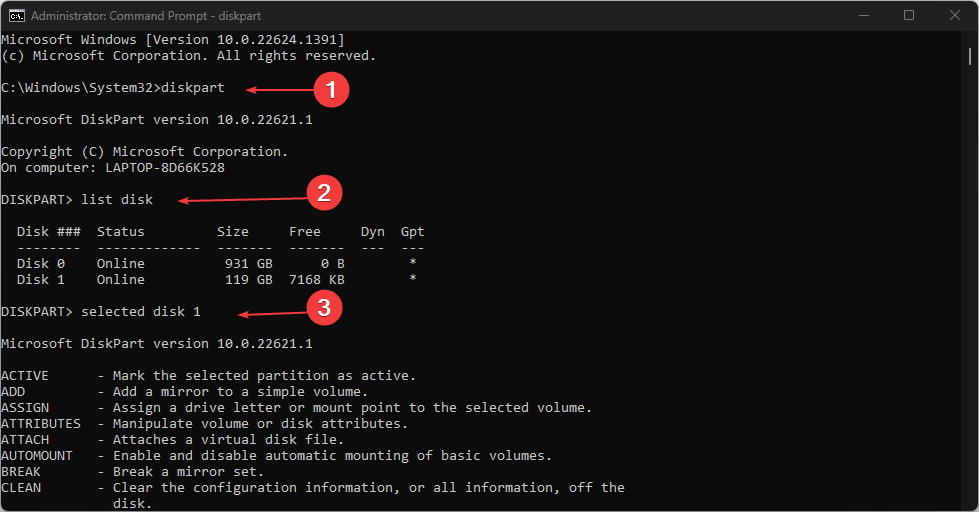This screenshot has width=979, height=512.
Task: Click the CLEAN command in help list
Action: pyautogui.click(x=21, y=488)
